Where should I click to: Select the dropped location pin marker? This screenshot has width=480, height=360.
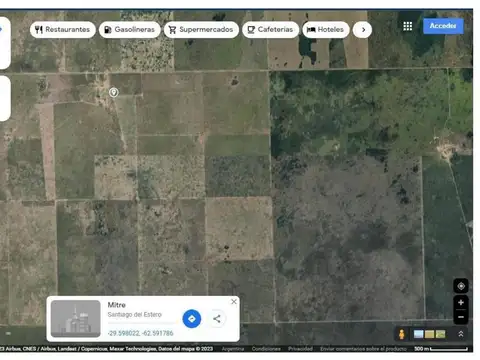tap(114, 92)
